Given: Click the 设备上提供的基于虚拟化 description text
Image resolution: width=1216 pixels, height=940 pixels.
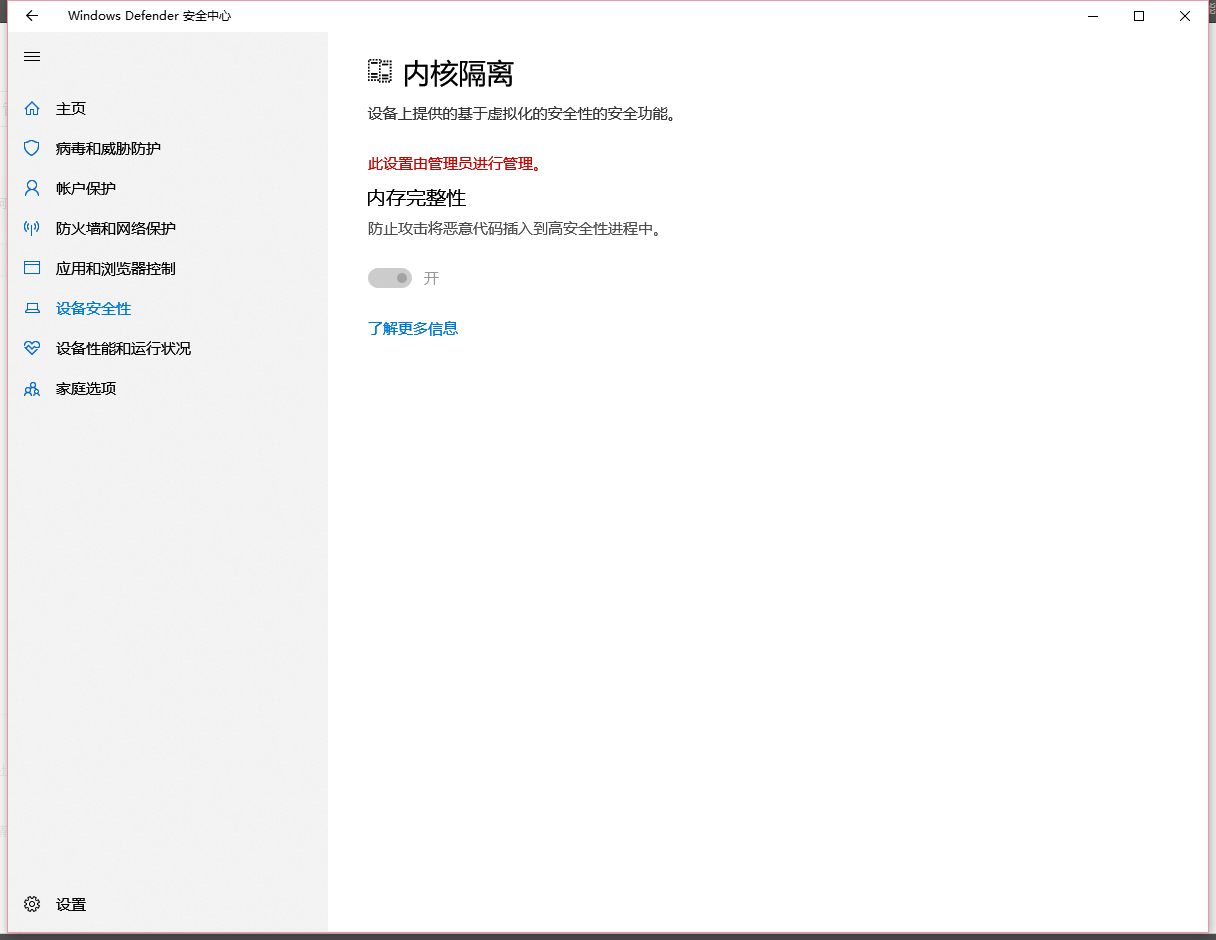Looking at the screenshot, I should click(x=522, y=114).
